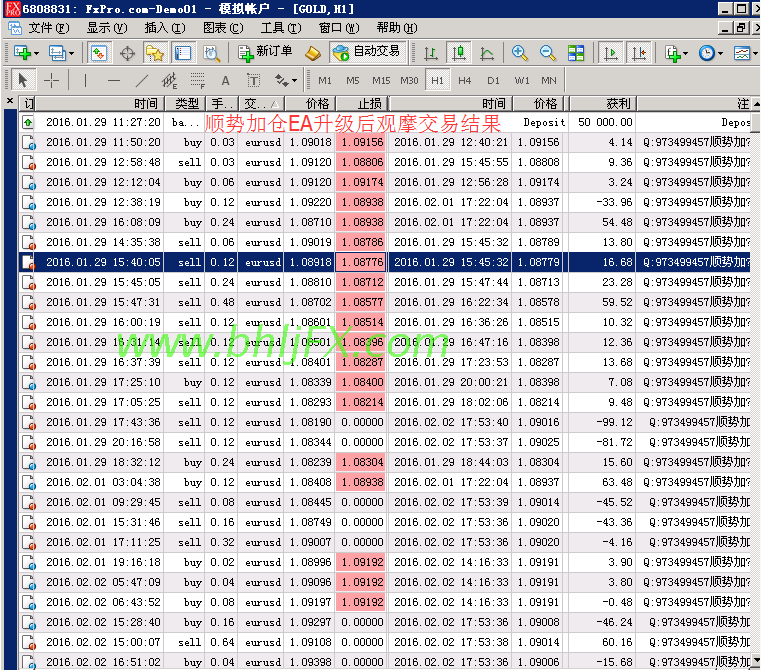This screenshot has height=670, width=761.
Task: Draw a Vertical Line tool
Action: pos(85,80)
